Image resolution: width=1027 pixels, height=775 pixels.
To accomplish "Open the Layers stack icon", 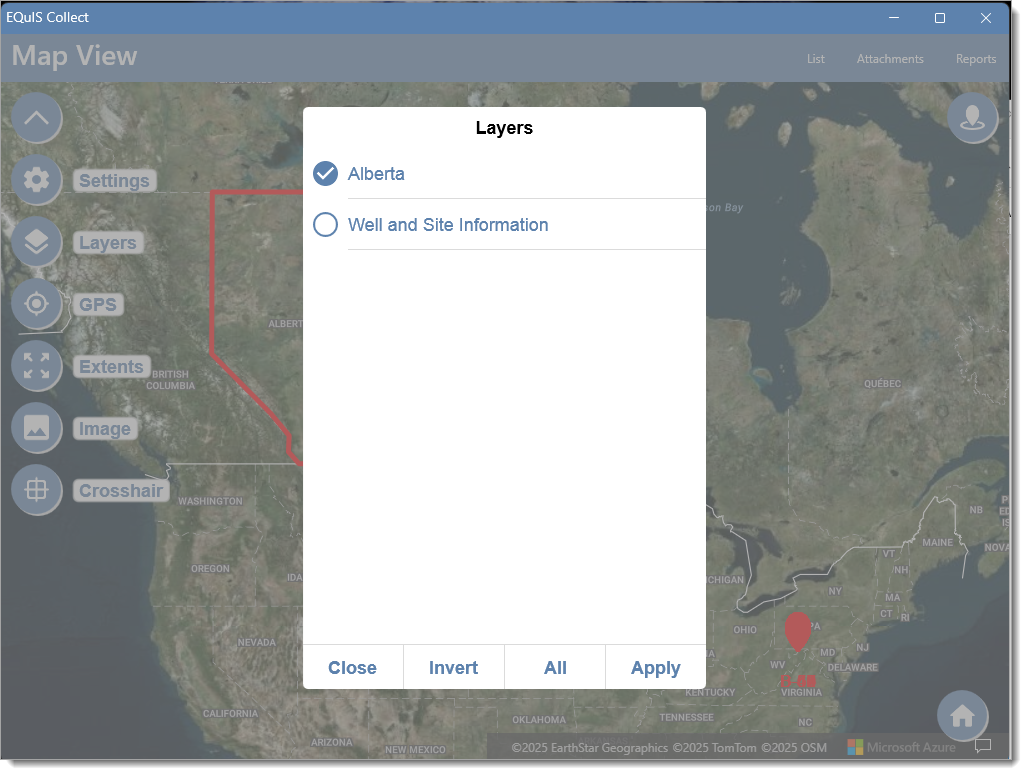I will click(37, 242).
